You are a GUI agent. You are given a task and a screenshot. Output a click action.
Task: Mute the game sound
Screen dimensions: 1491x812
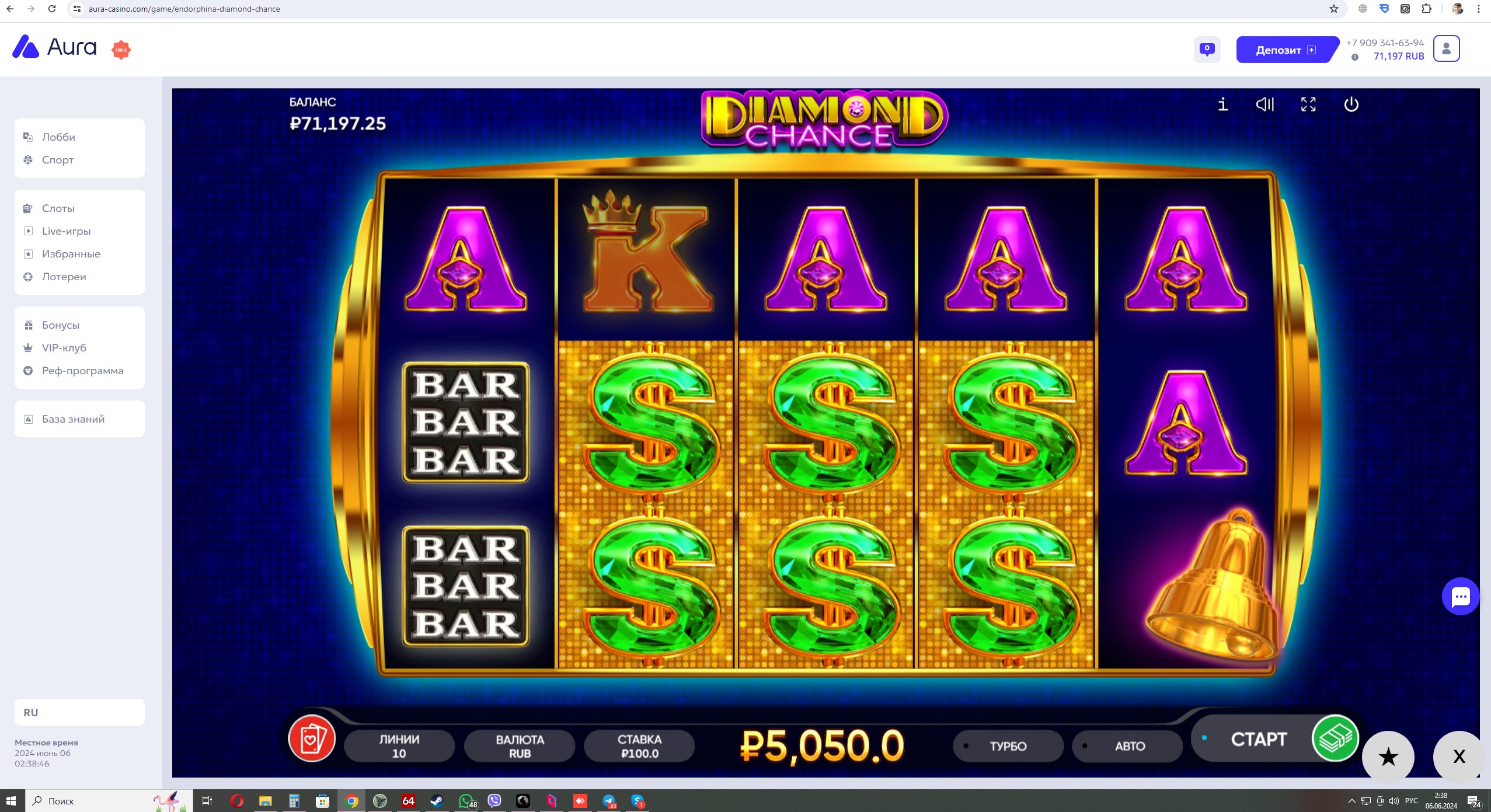point(1264,104)
